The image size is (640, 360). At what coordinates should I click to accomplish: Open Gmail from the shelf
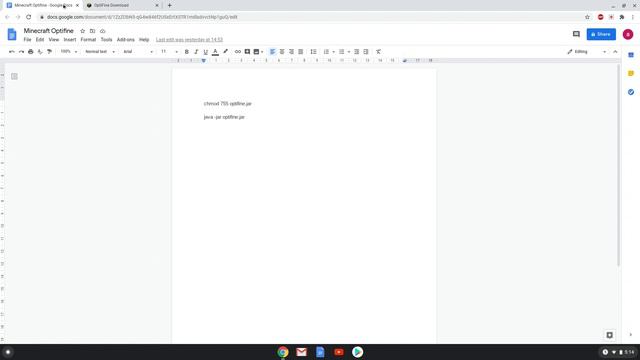(301, 352)
